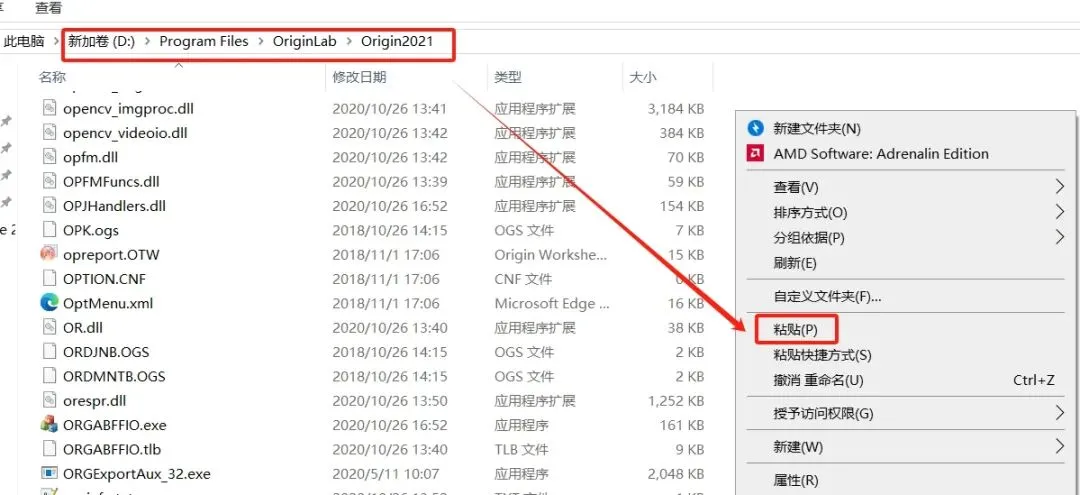Sort by 类型 column header
Image resolution: width=1080 pixels, height=495 pixels.
(x=508, y=77)
